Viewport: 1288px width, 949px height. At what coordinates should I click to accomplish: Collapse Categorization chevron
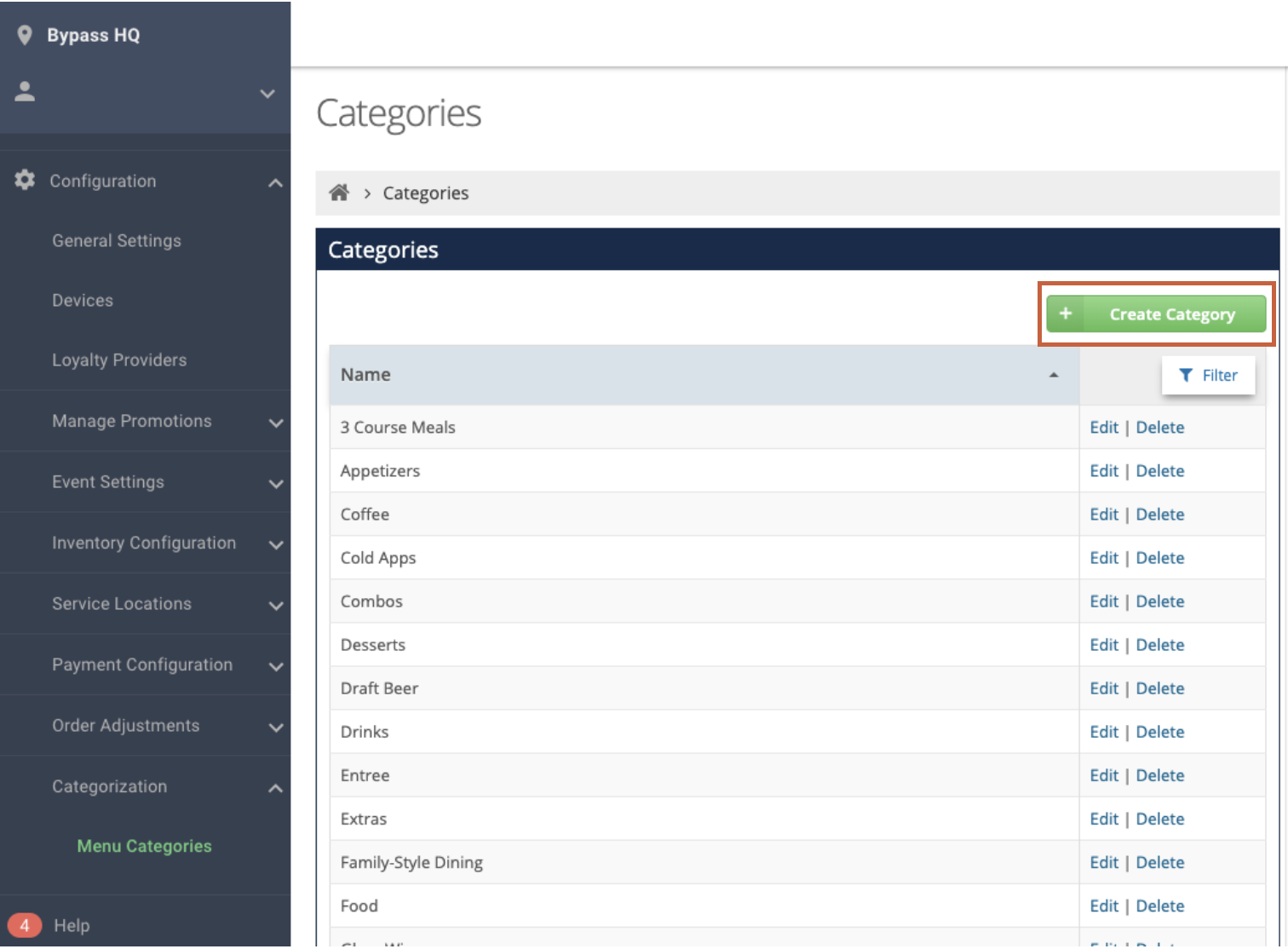(275, 788)
